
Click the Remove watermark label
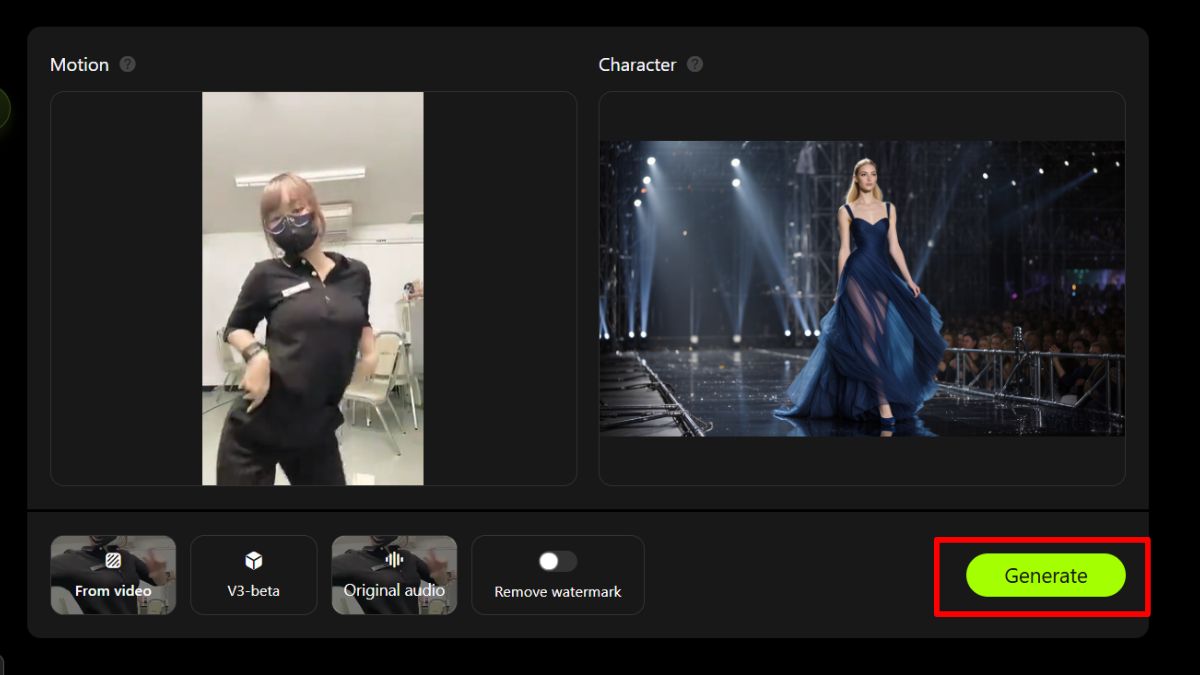click(557, 590)
